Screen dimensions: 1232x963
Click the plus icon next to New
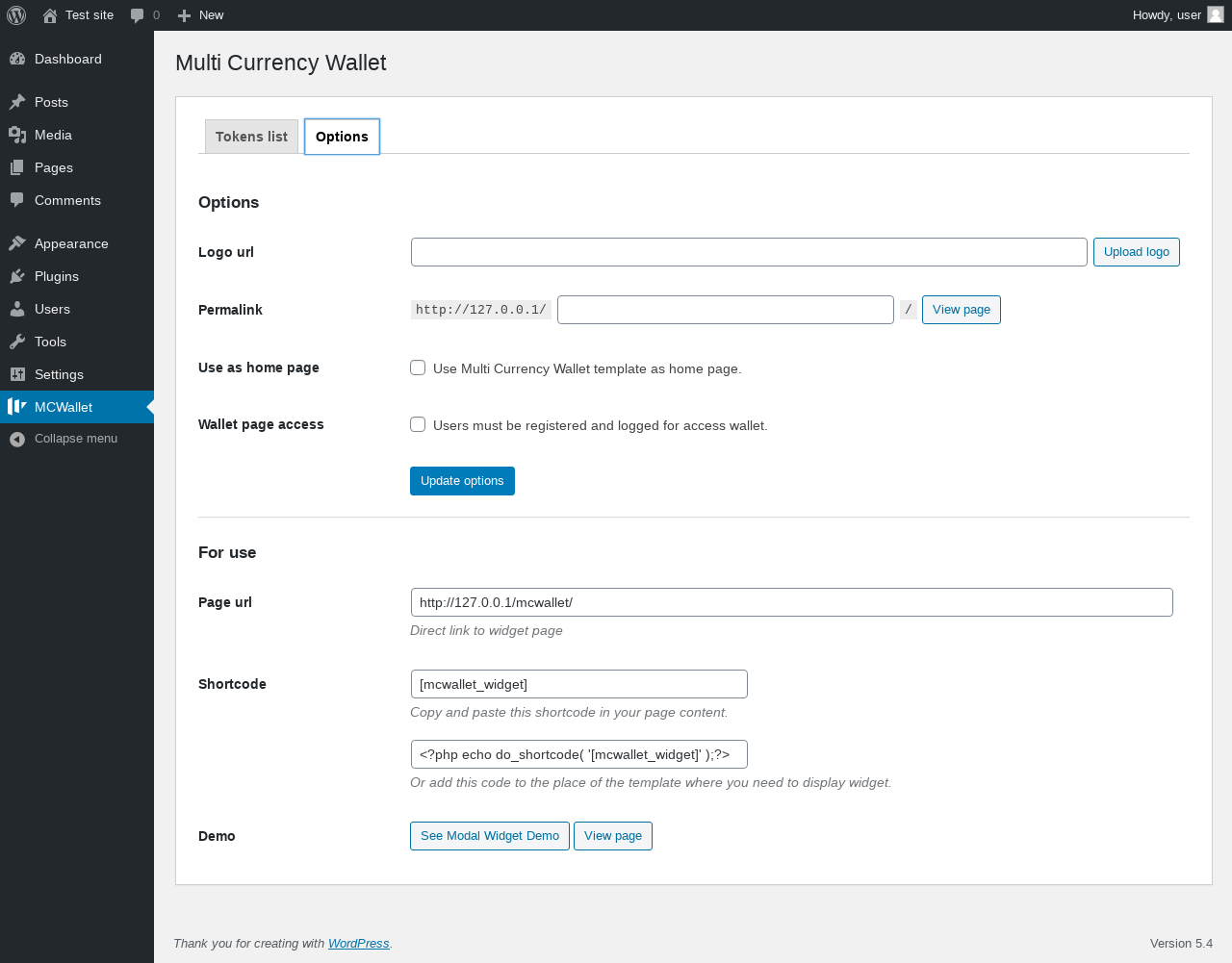tap(185, 15)
